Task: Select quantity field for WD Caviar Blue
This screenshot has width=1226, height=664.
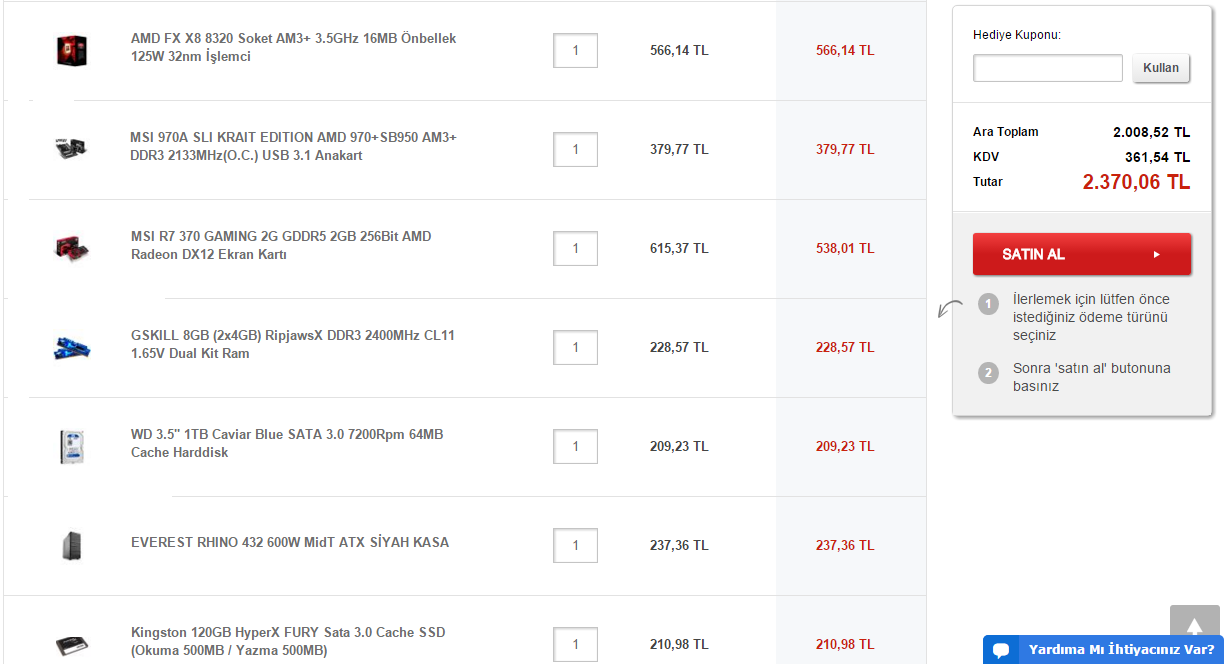Action: point(575,446)
